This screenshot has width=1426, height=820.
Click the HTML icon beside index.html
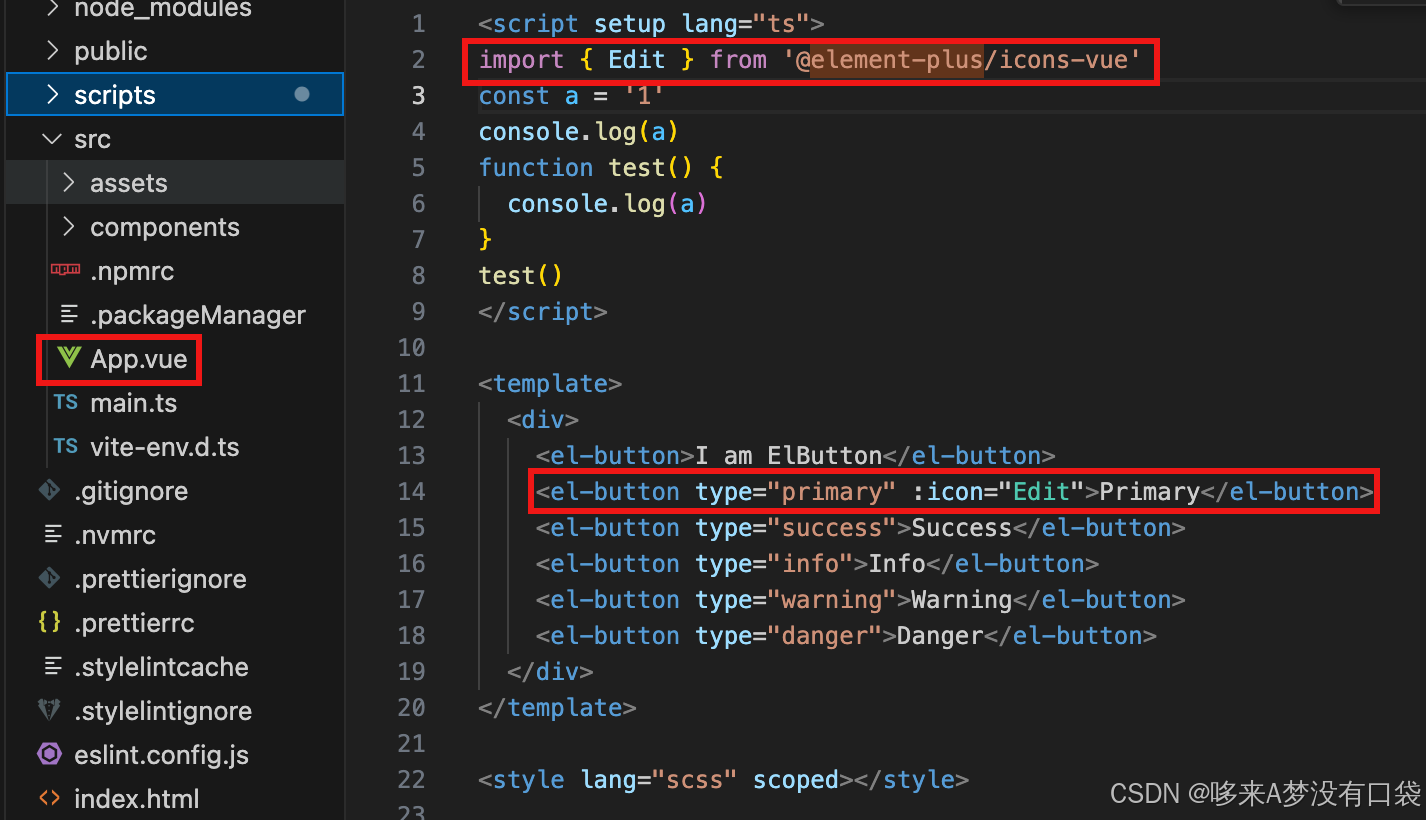[49, 798]
